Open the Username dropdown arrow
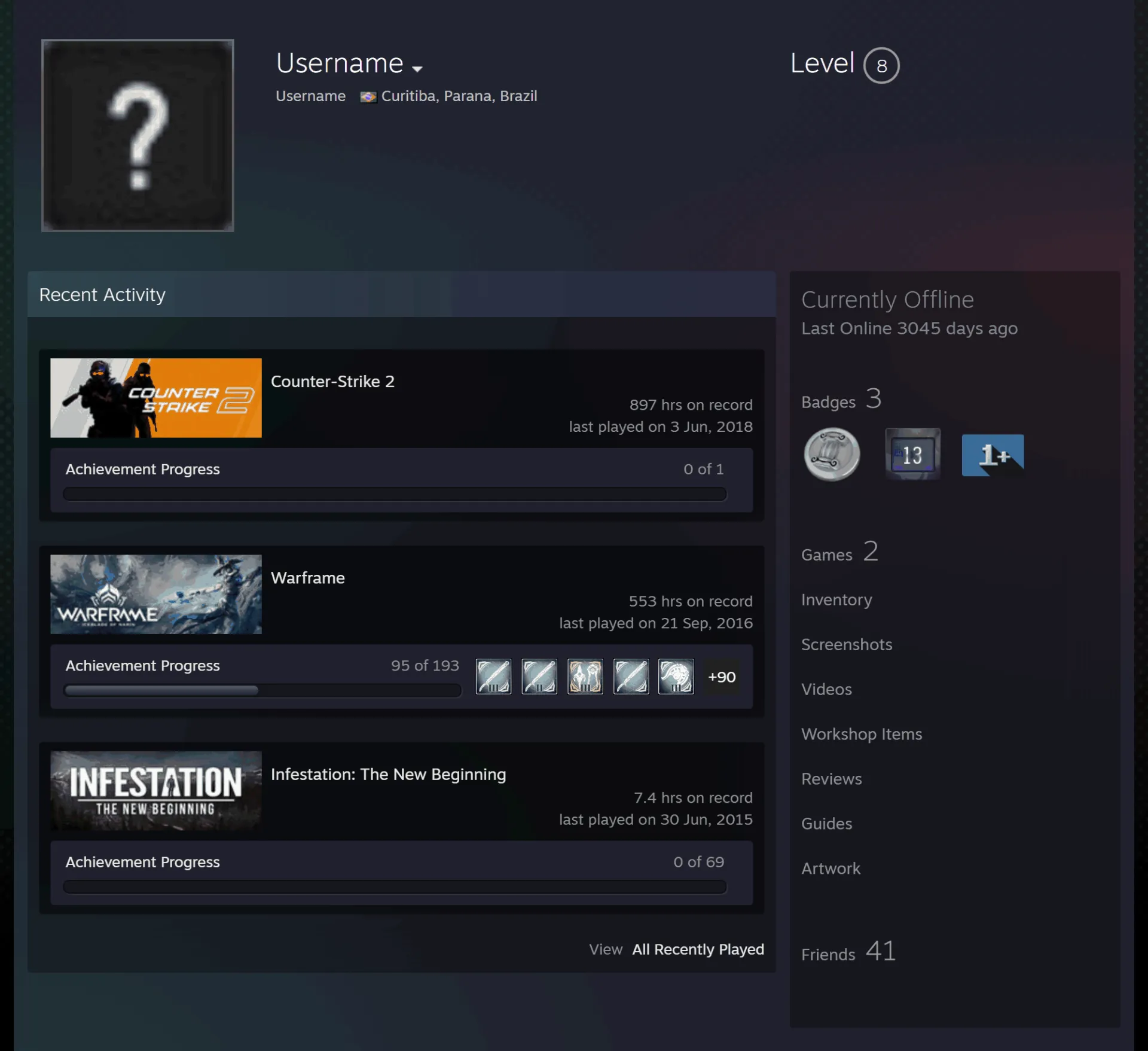The height and width of the screenshot is (1051, 1148). (x=417, y=68)
